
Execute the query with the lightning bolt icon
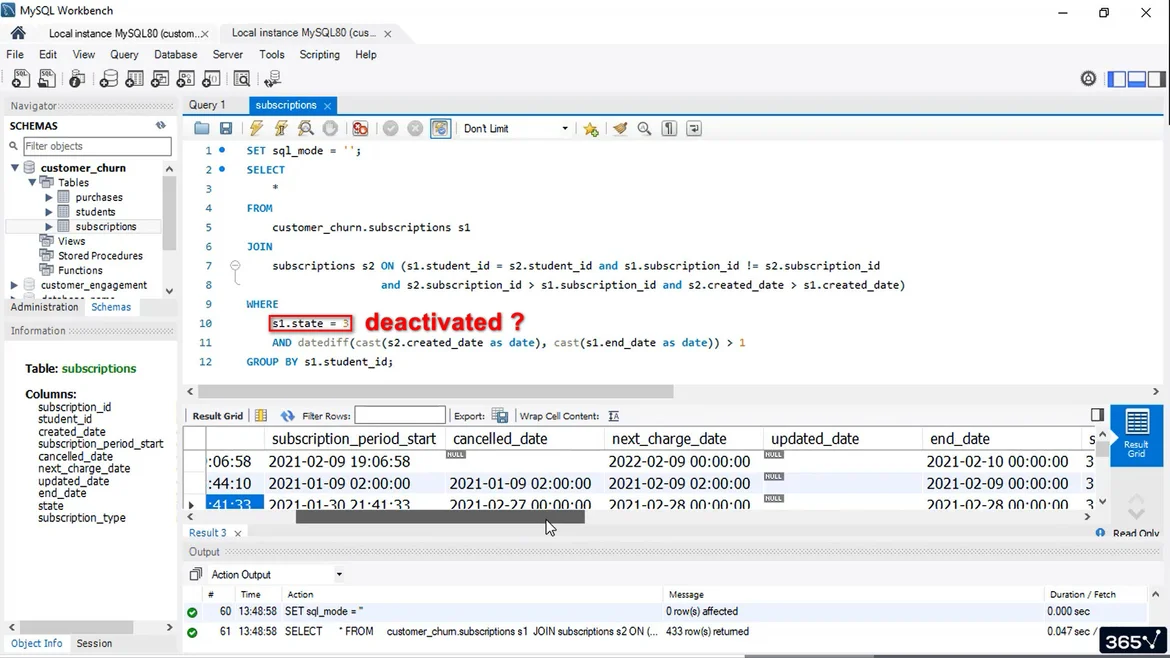(x=256, y=129)
